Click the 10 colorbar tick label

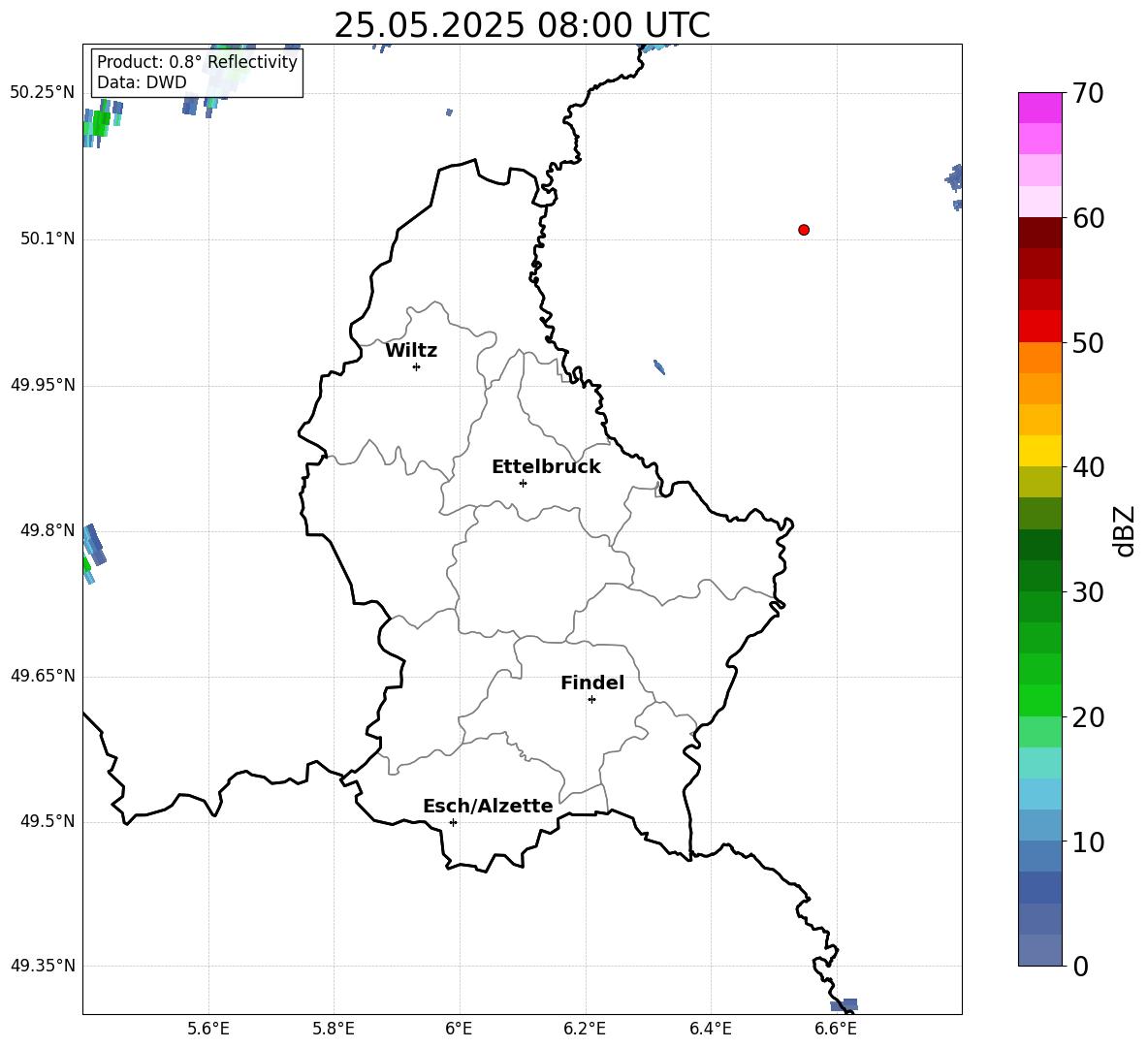pyautogui.click(x=1088, y=842)
